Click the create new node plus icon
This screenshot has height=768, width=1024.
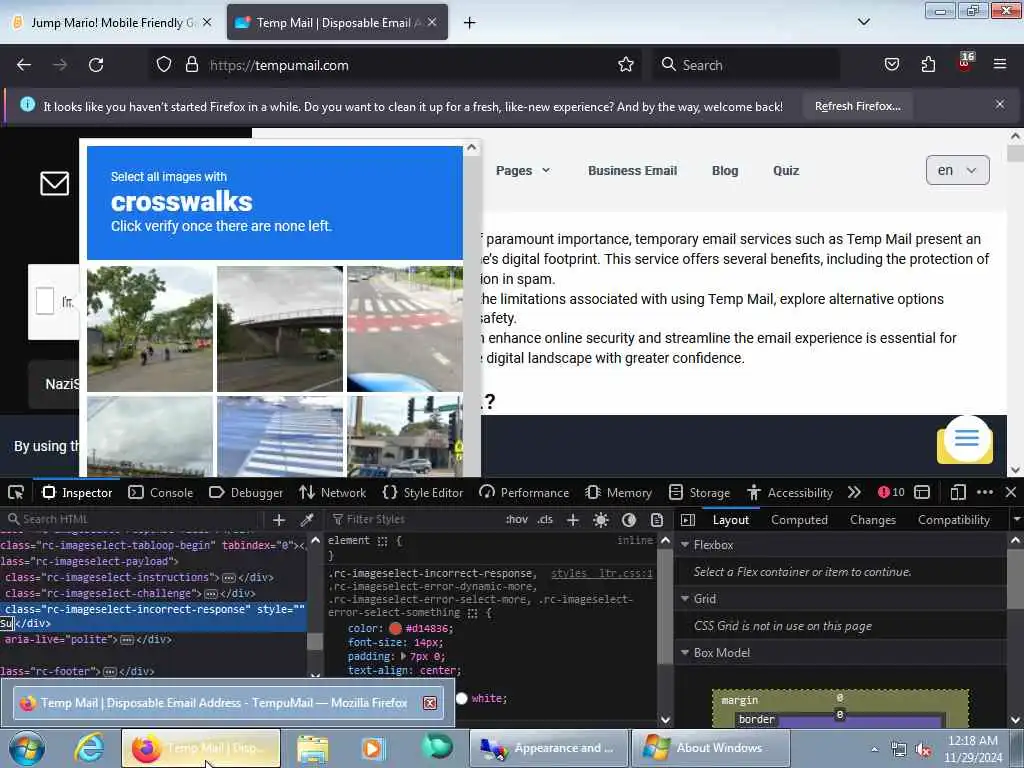coord(279,520)
